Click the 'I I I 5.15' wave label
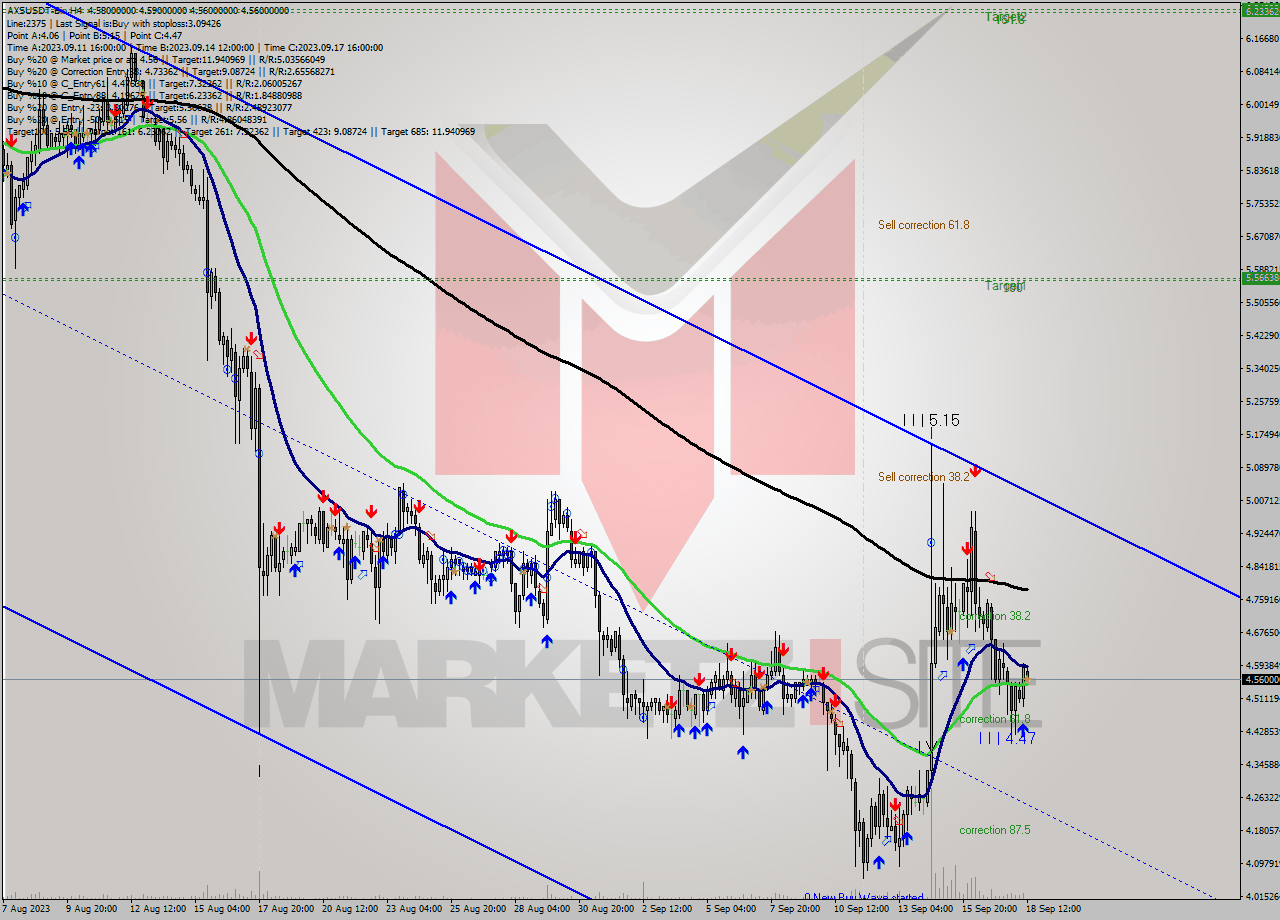Viewport: 1280px width, 920px height. click(932, 421)
